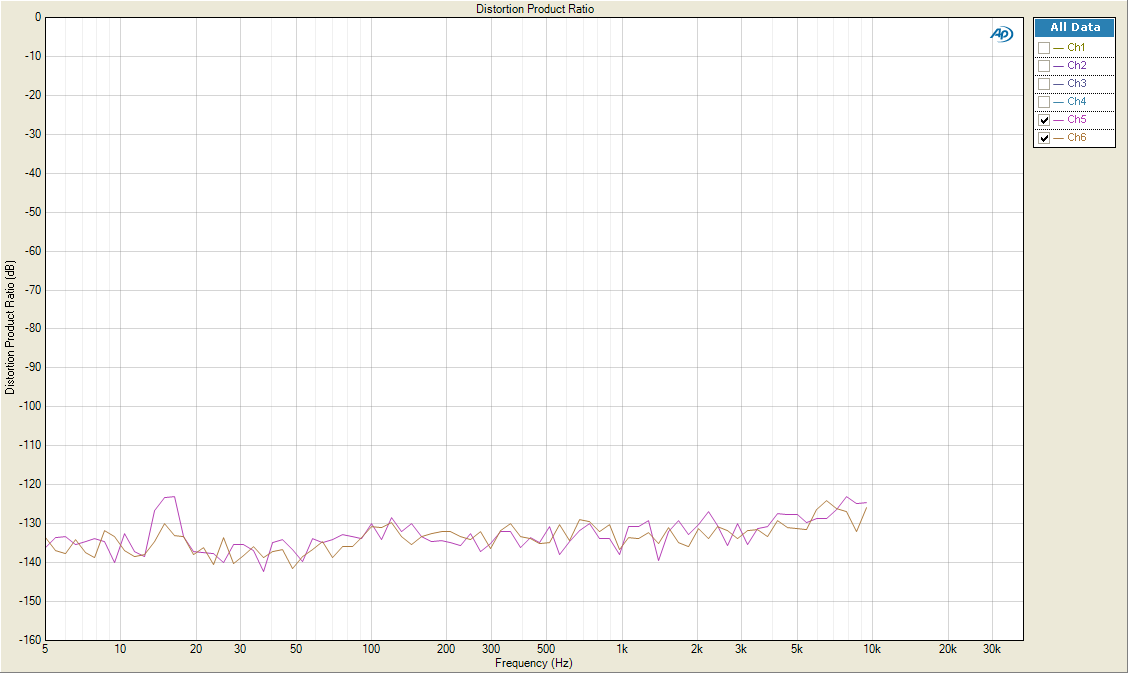
Task: Click the 0 value on Y axis
Action: click(38, 17)
